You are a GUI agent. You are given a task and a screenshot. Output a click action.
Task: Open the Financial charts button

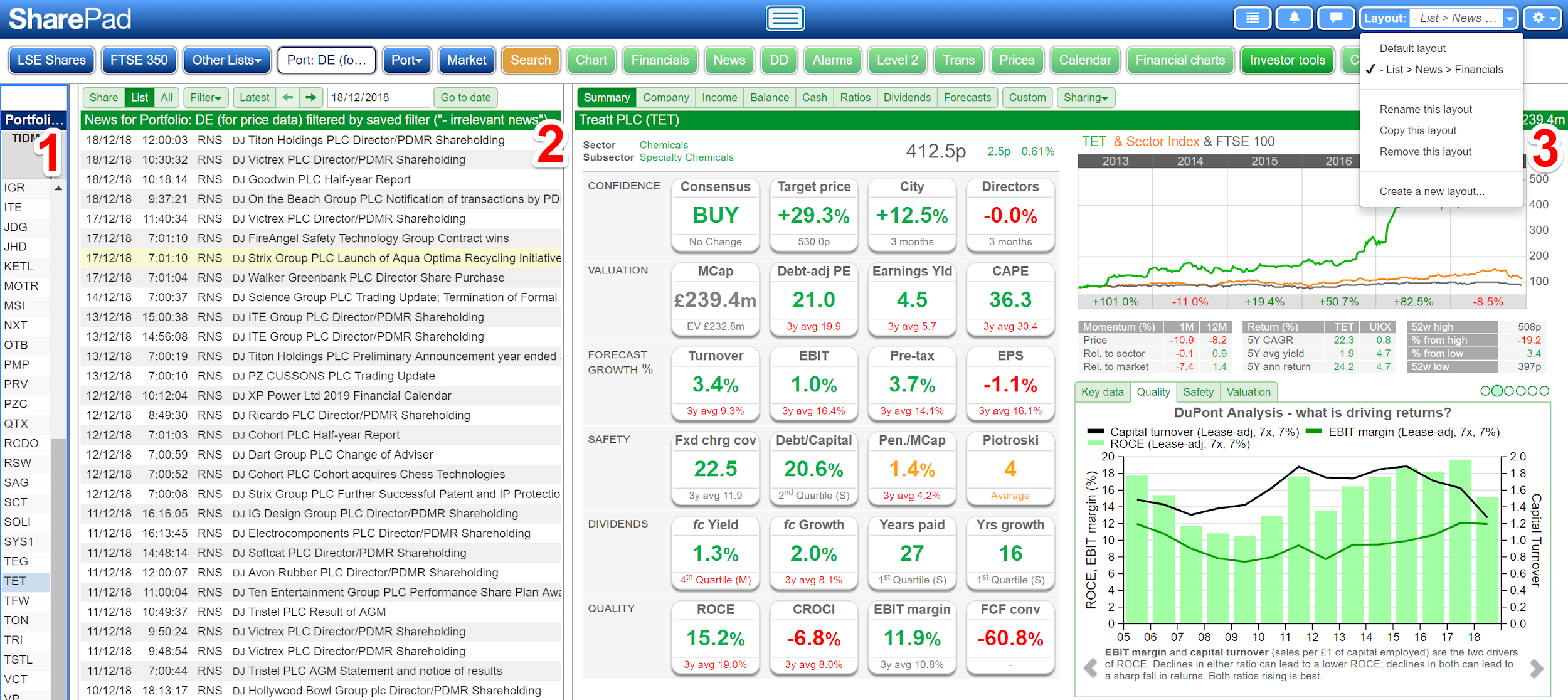1180,60
